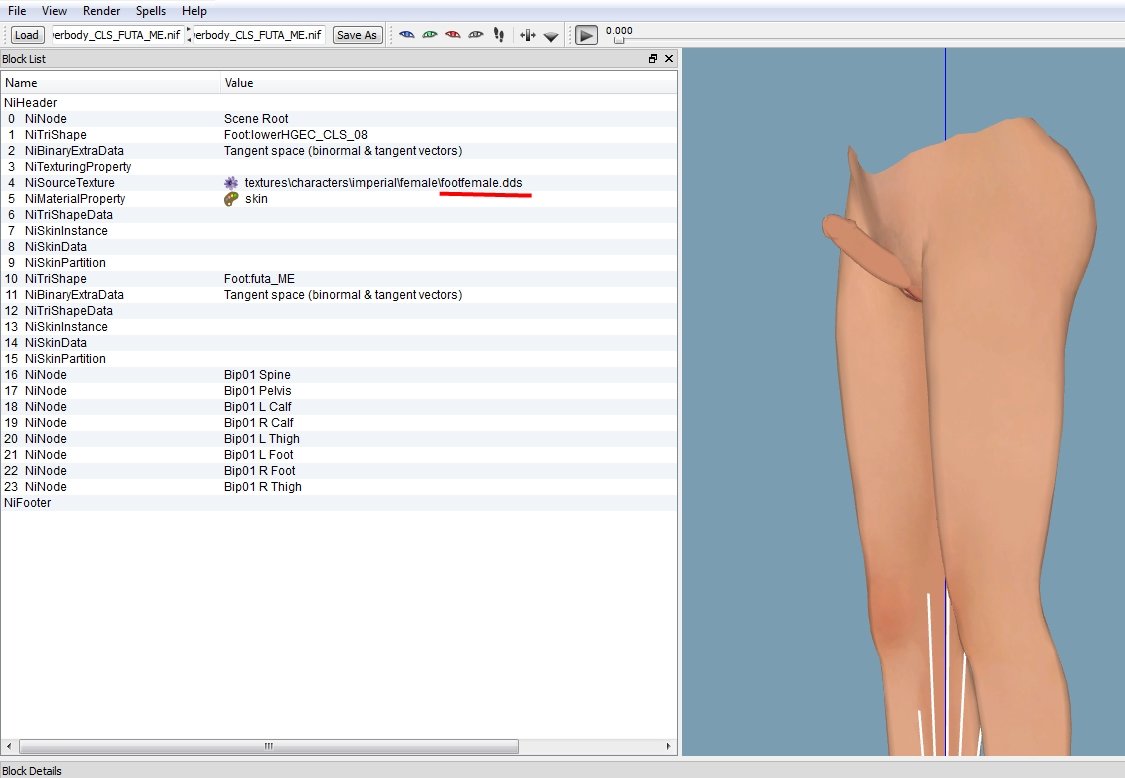Open the Spells menu

(x=151, y=11)
